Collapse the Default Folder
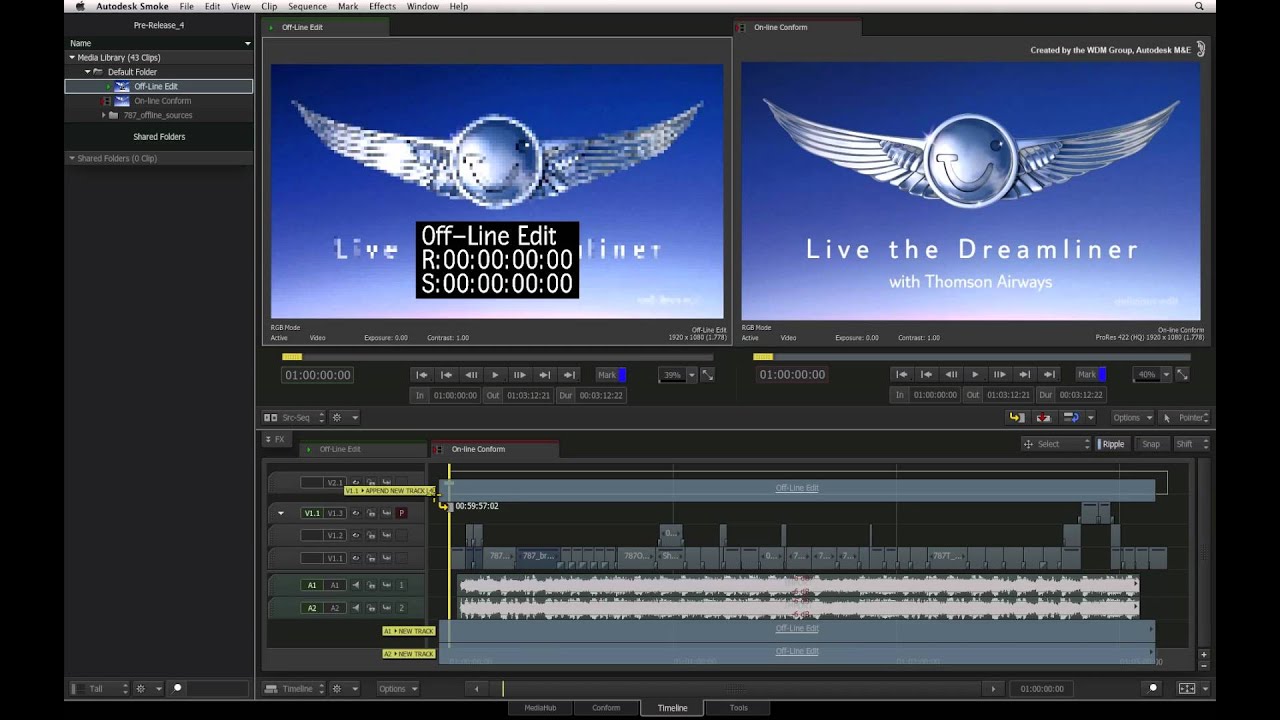The image size is (1280, 720). 87,72
